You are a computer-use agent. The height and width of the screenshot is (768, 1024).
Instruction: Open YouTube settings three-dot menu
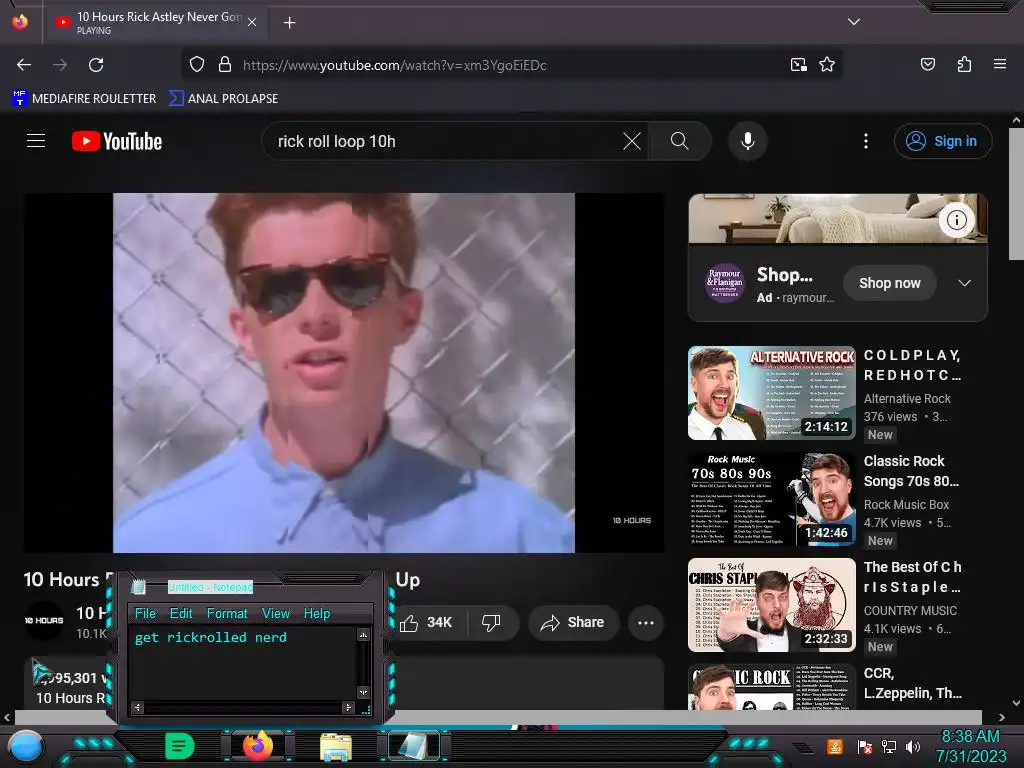pos(866,141)
